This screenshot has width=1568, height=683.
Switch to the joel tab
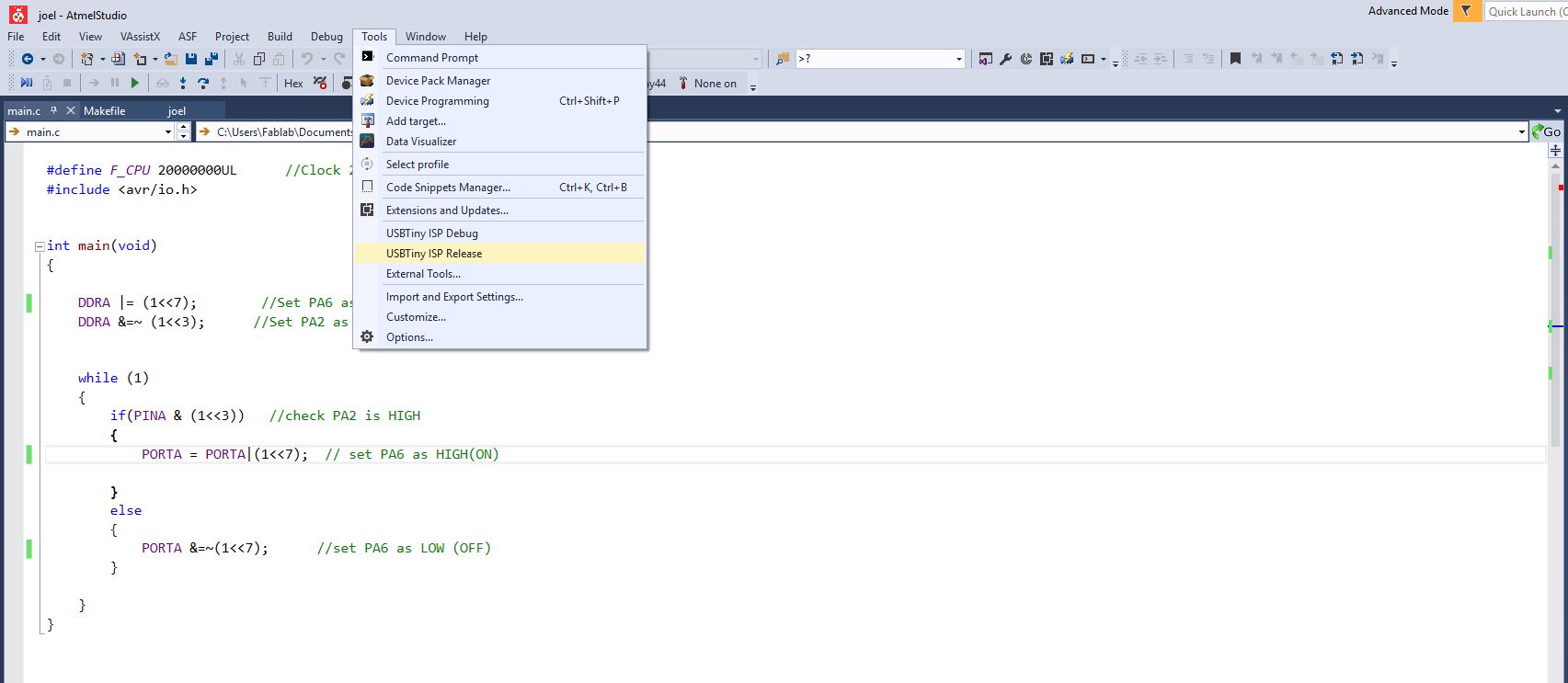[177, 110]
